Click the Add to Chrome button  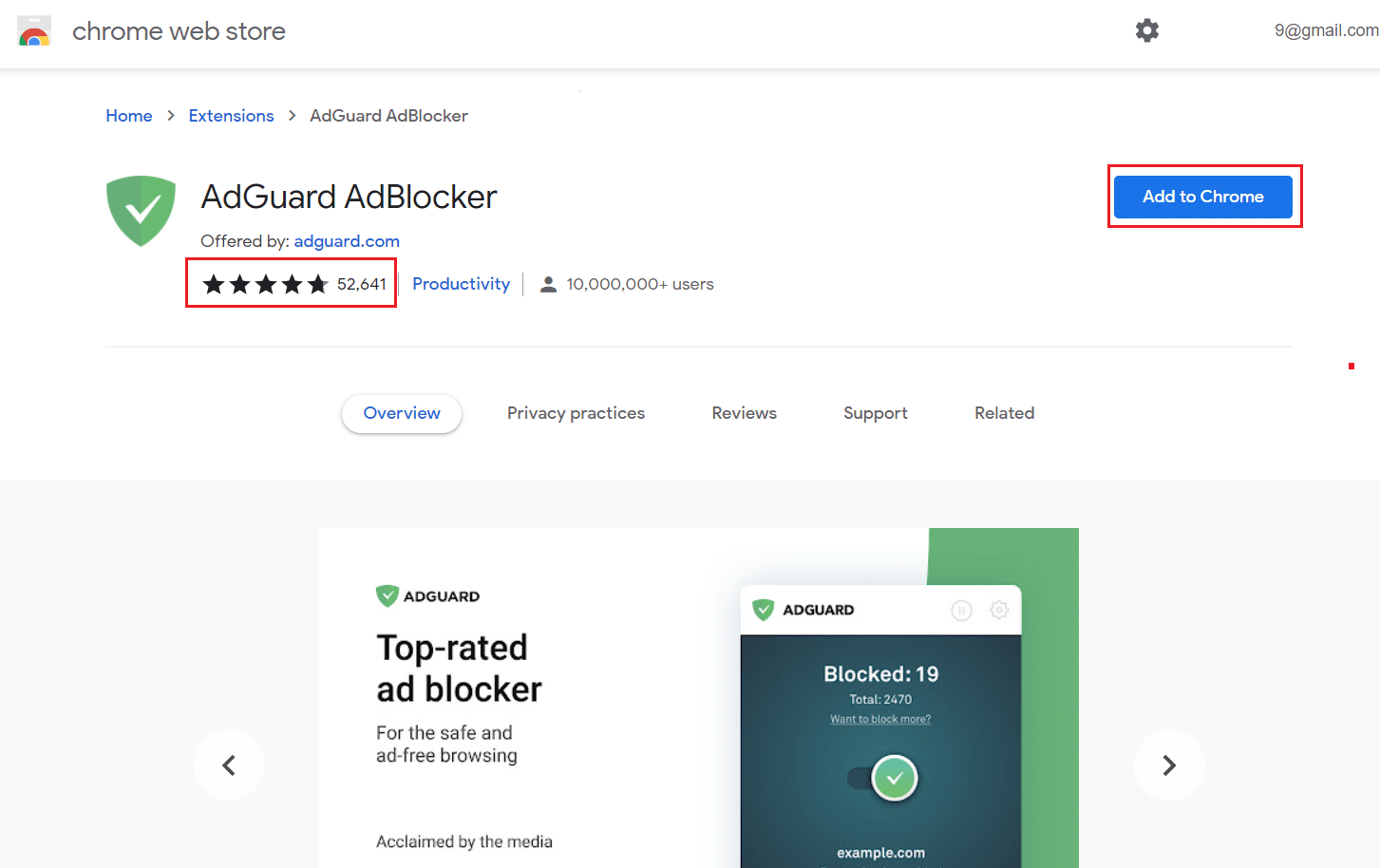[1203, 197]
